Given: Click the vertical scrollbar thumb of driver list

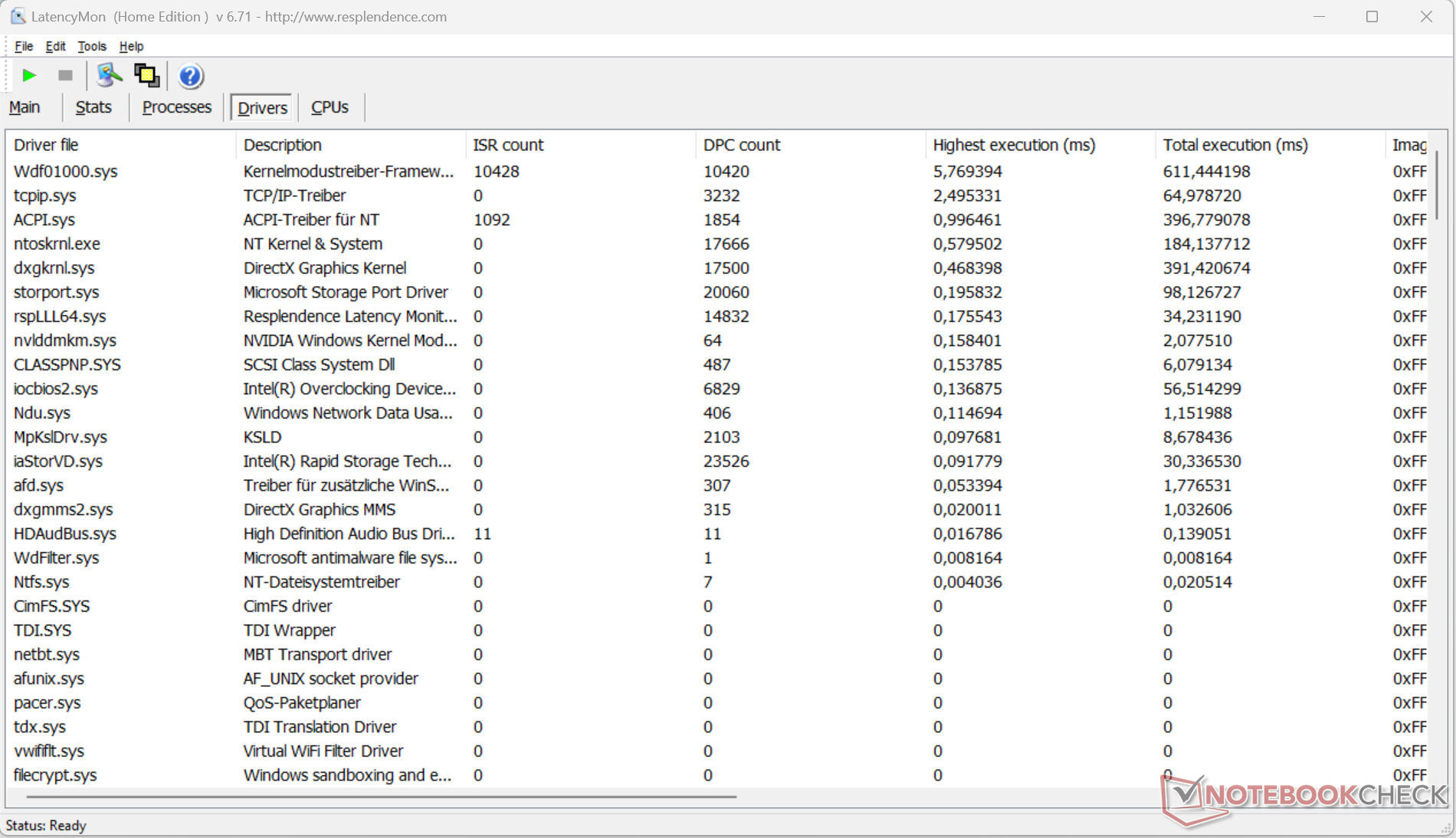Looking at the screenshot, I should (1437, 184).
